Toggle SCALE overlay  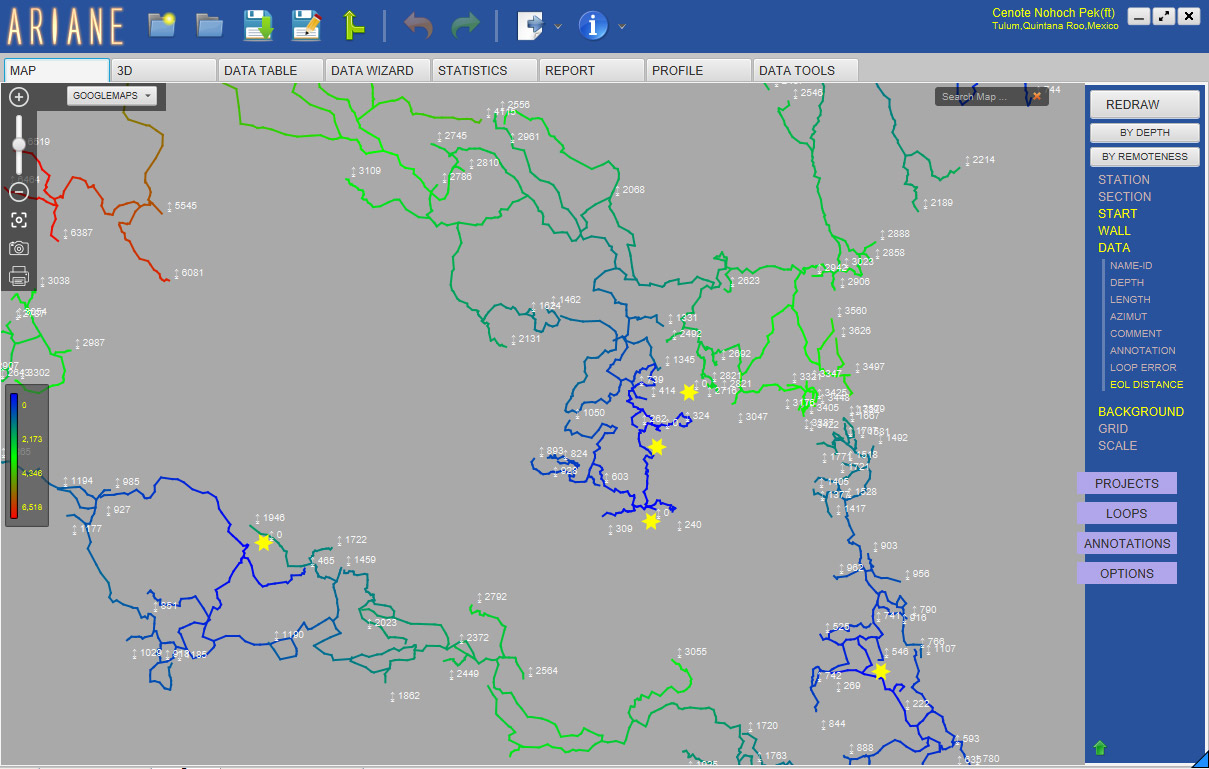[x=1118, y=446]
